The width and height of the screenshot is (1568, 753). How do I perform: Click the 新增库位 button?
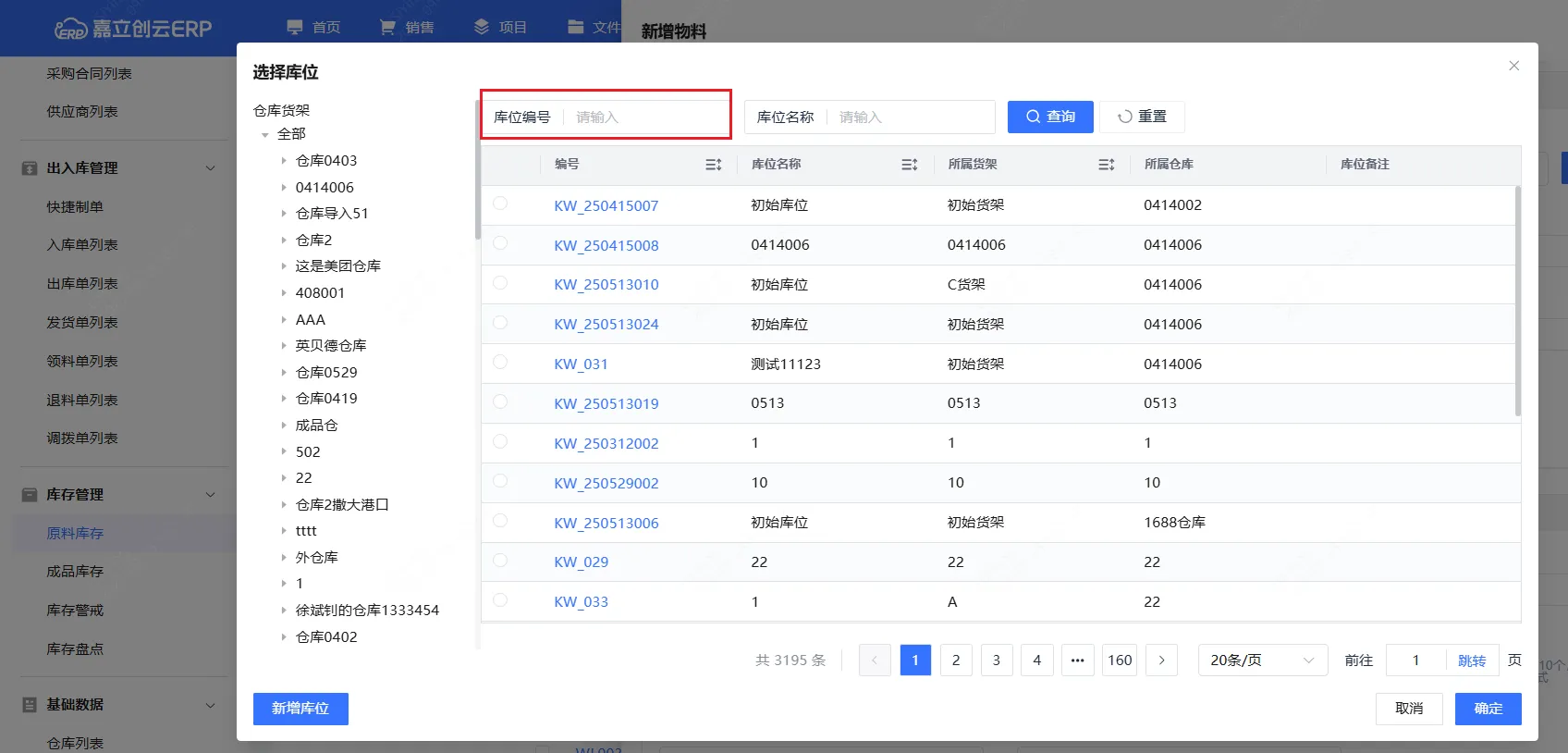tap(300, 709)
